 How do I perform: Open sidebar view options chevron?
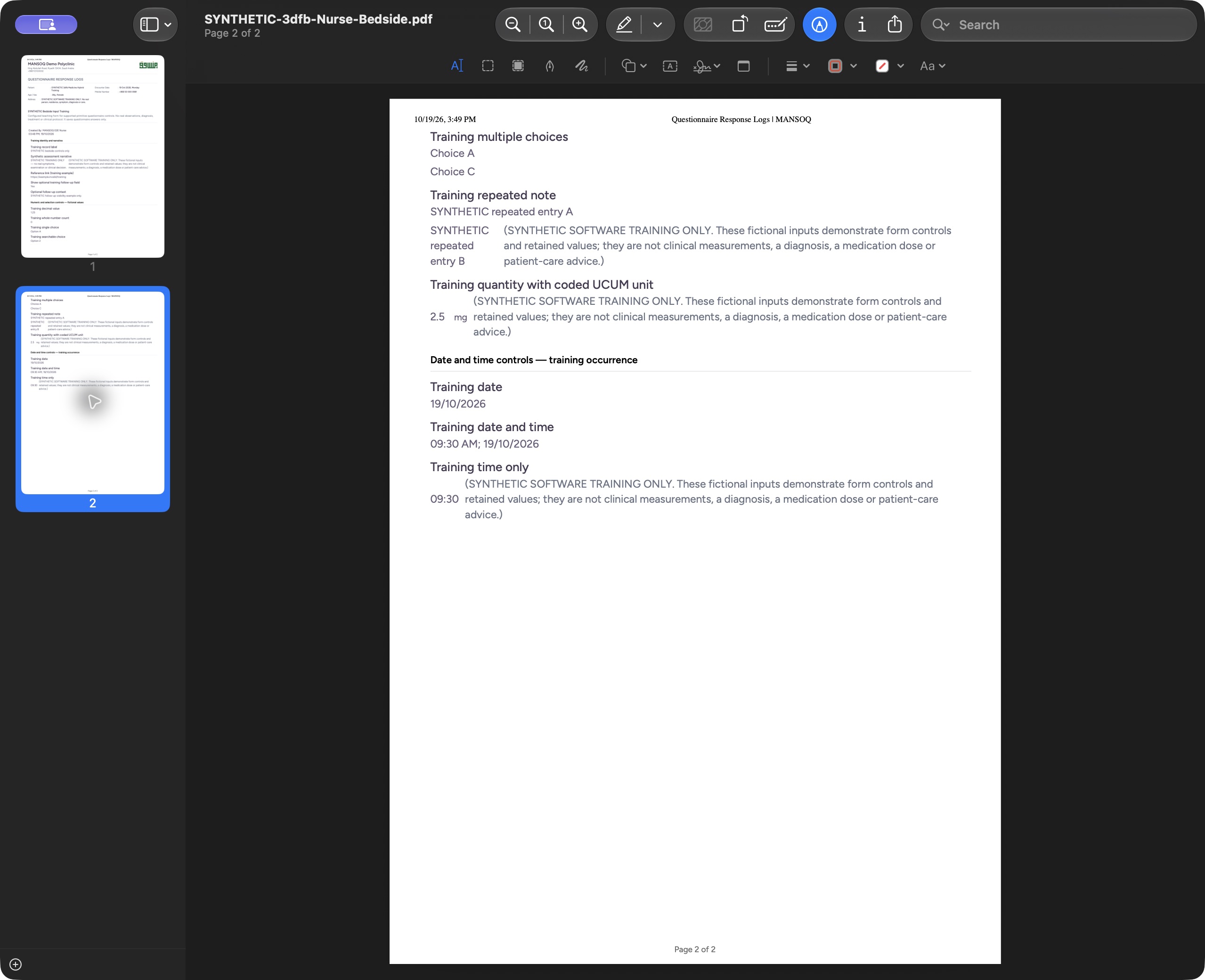[x=168, y=25]
